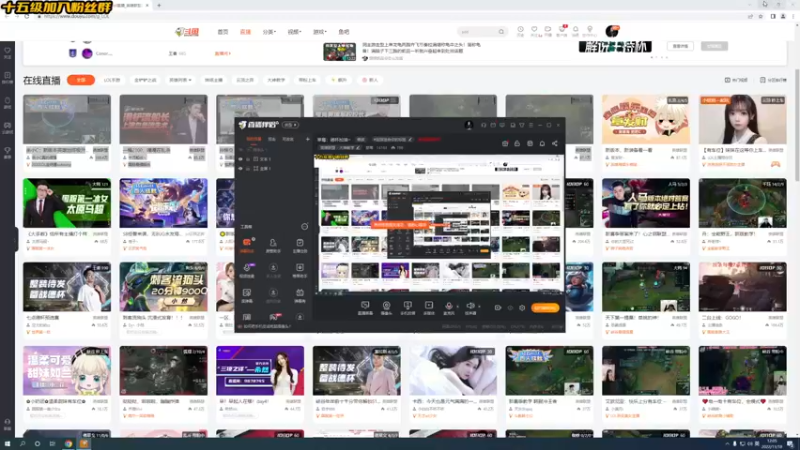Click the orange start streaming button
Viewport: 800px width, 450px height.
coord(544,308)
